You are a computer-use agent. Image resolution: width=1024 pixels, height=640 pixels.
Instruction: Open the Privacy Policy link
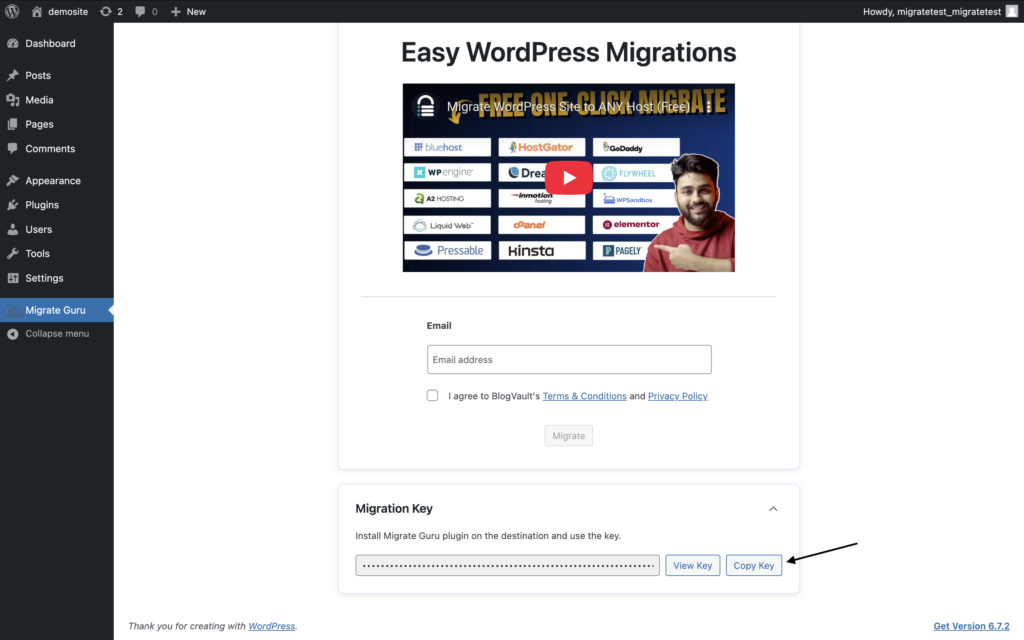pos(677,396)
